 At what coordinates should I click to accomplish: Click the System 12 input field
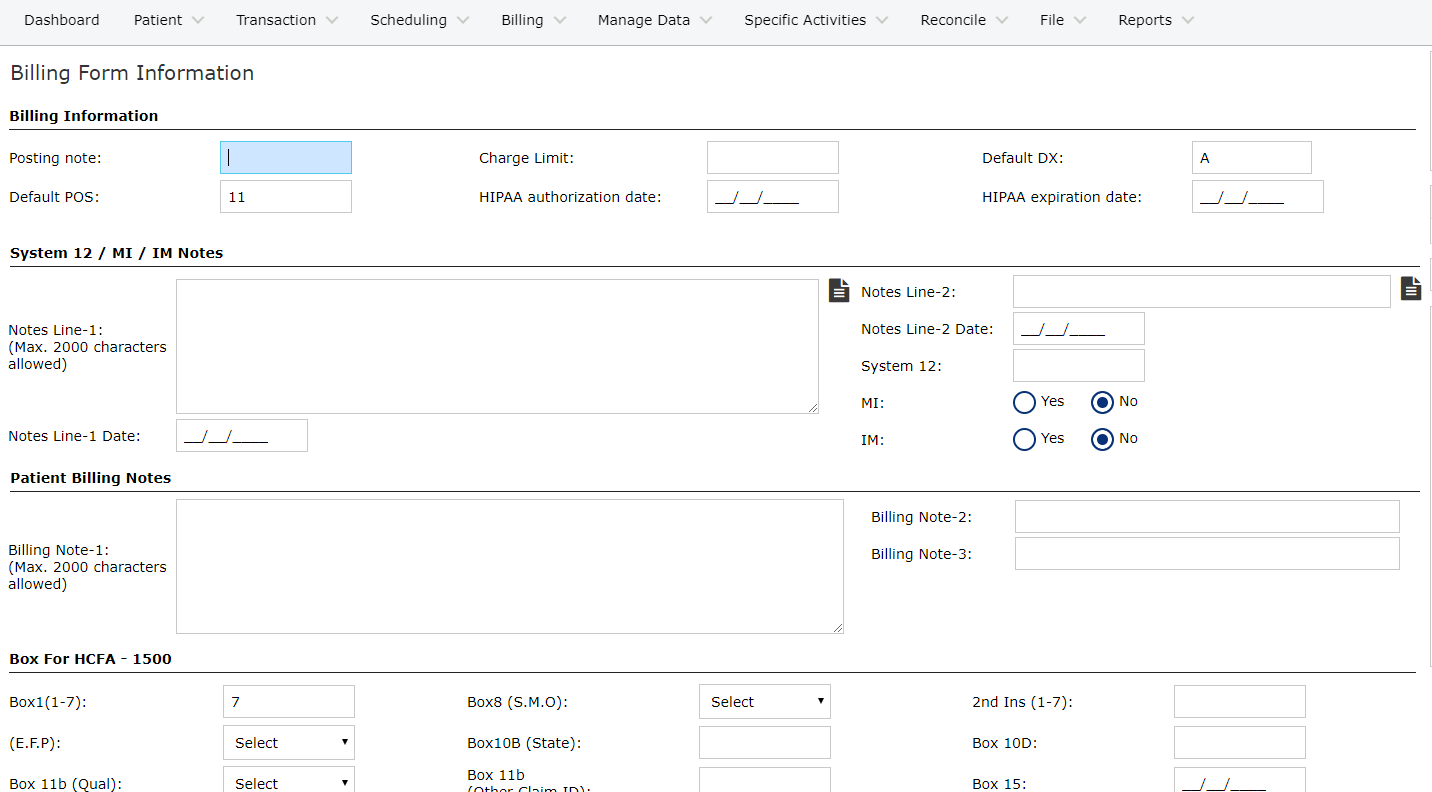pos(1078,366)
